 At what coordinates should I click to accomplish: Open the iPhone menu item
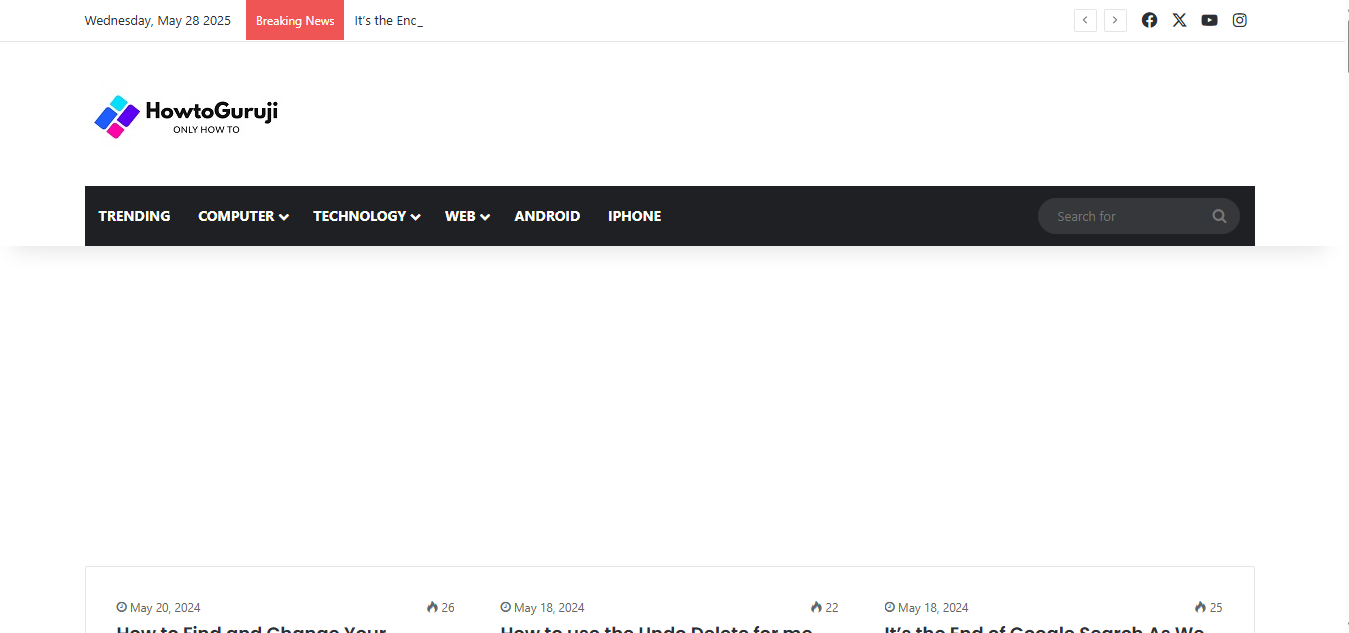point(634,216)
